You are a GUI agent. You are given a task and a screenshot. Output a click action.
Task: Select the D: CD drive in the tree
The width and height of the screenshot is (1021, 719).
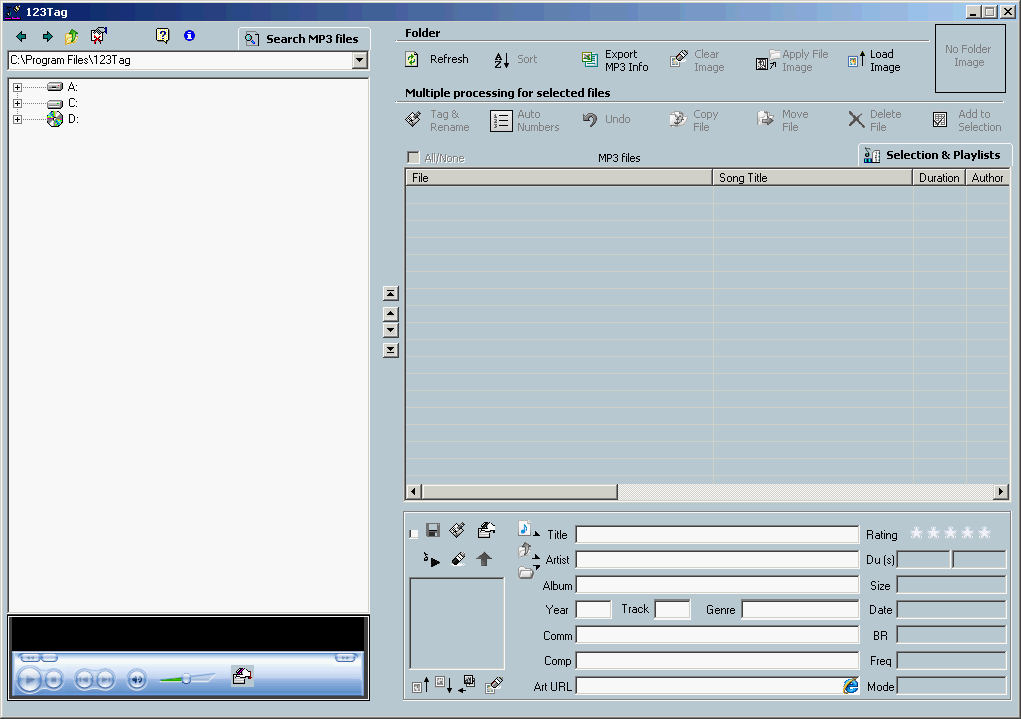click(63, 119)
